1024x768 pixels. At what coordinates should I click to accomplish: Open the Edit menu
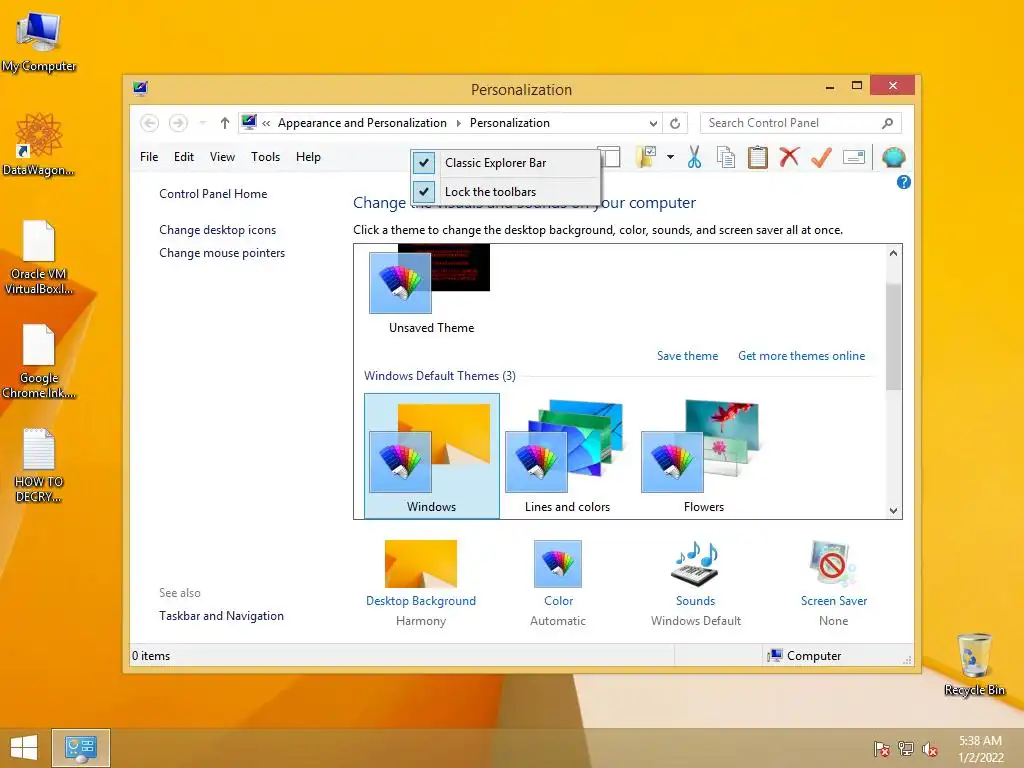point(184,157)
